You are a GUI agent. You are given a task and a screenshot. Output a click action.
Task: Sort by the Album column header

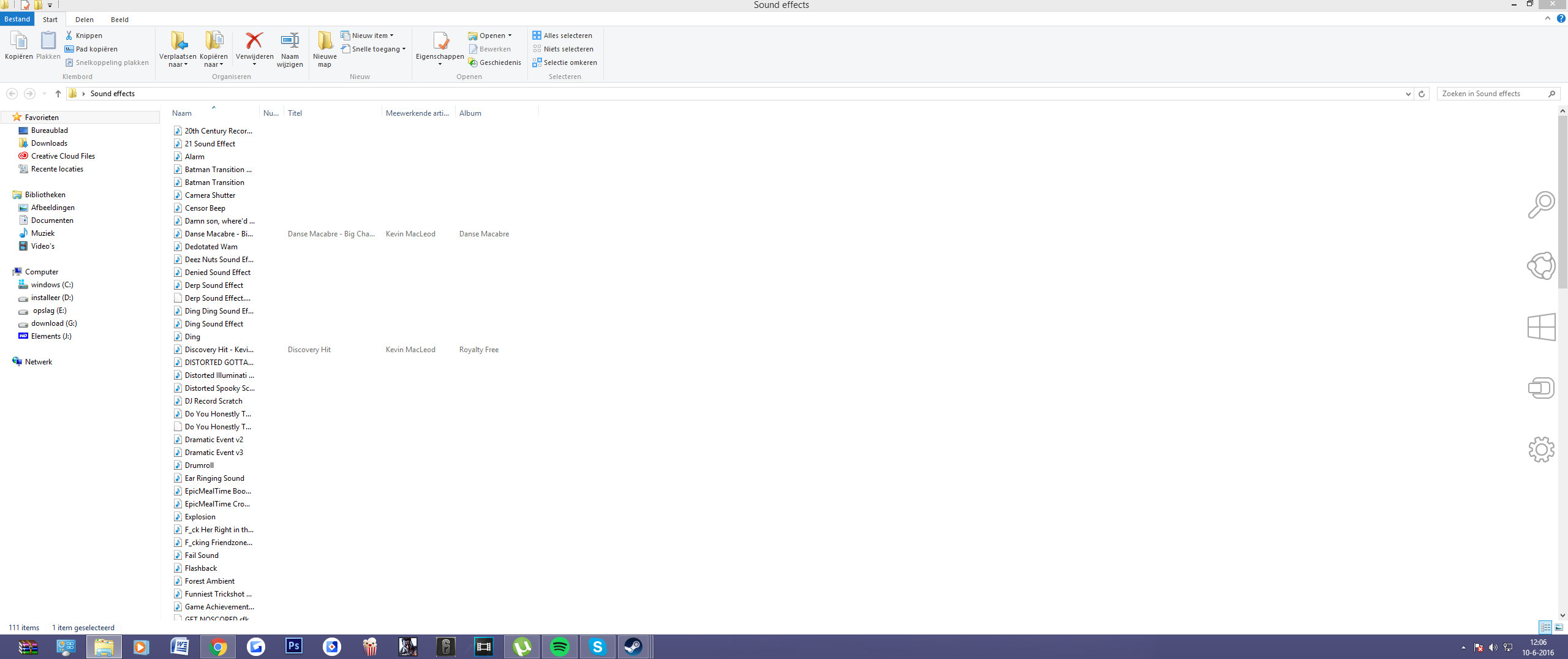(x=497, y=113)
